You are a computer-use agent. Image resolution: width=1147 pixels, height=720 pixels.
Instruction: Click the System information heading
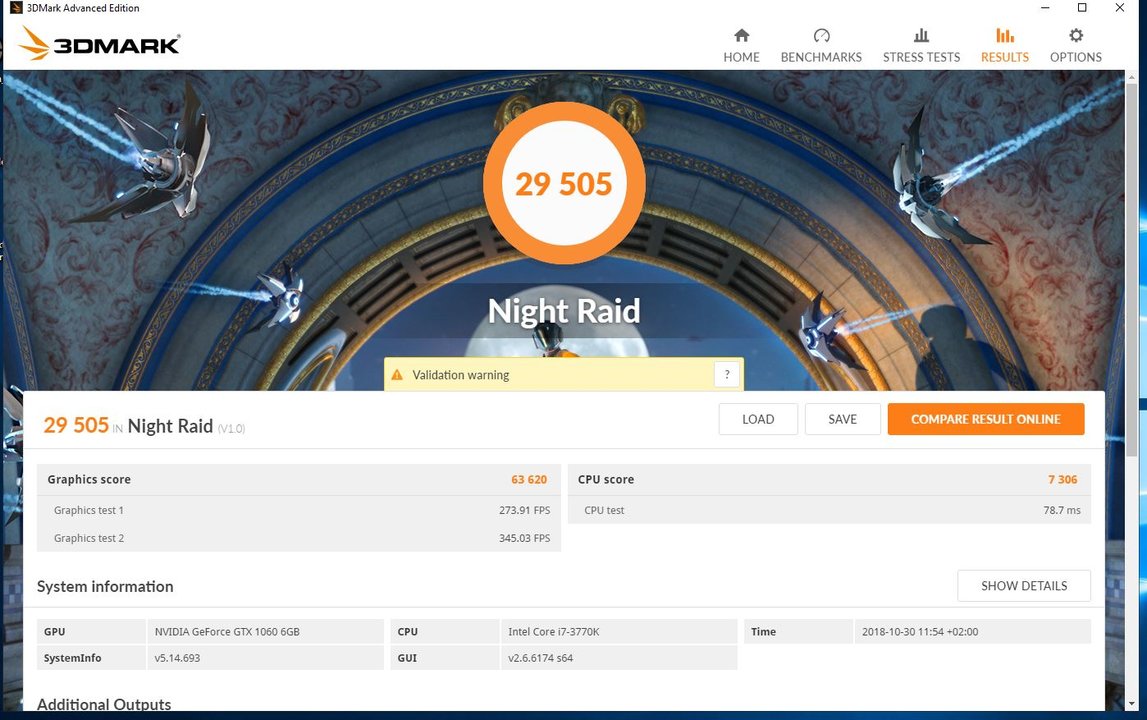[x=105, y=586]
